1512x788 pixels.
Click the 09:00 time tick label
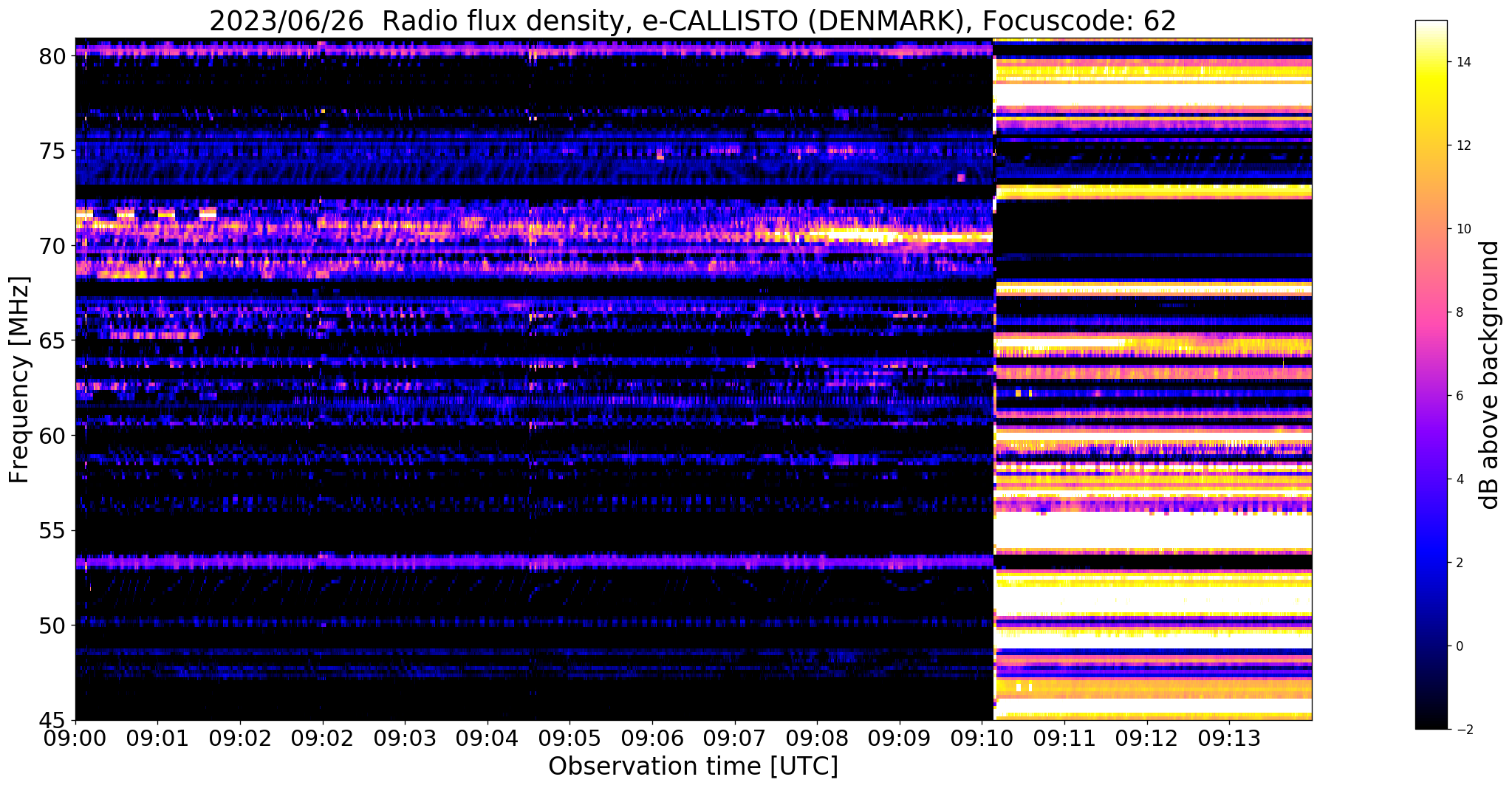[x=75, y=738]
